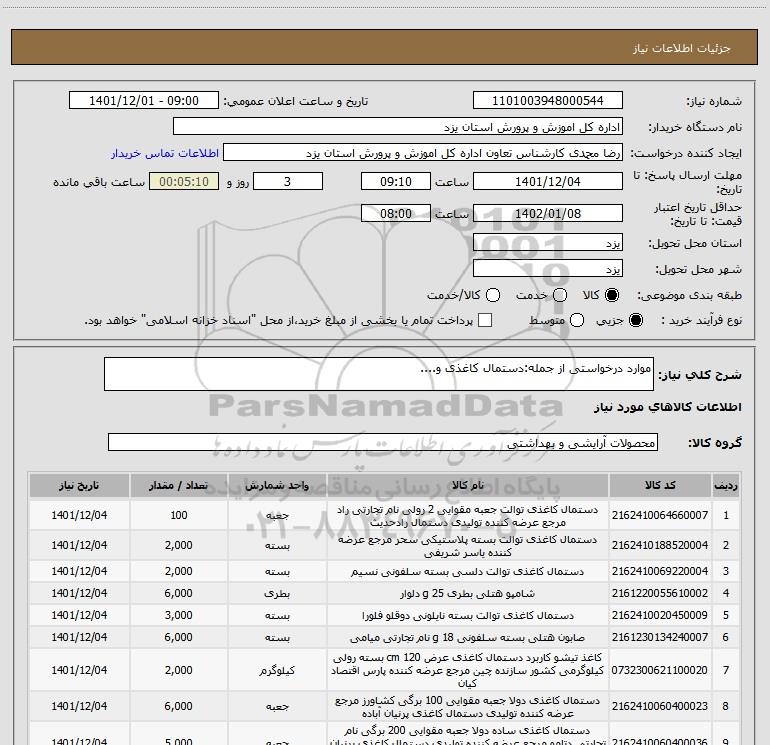
Task: Toggle the اسناد خزانه اسلامی payment checkbox
Action: (485, 320)
